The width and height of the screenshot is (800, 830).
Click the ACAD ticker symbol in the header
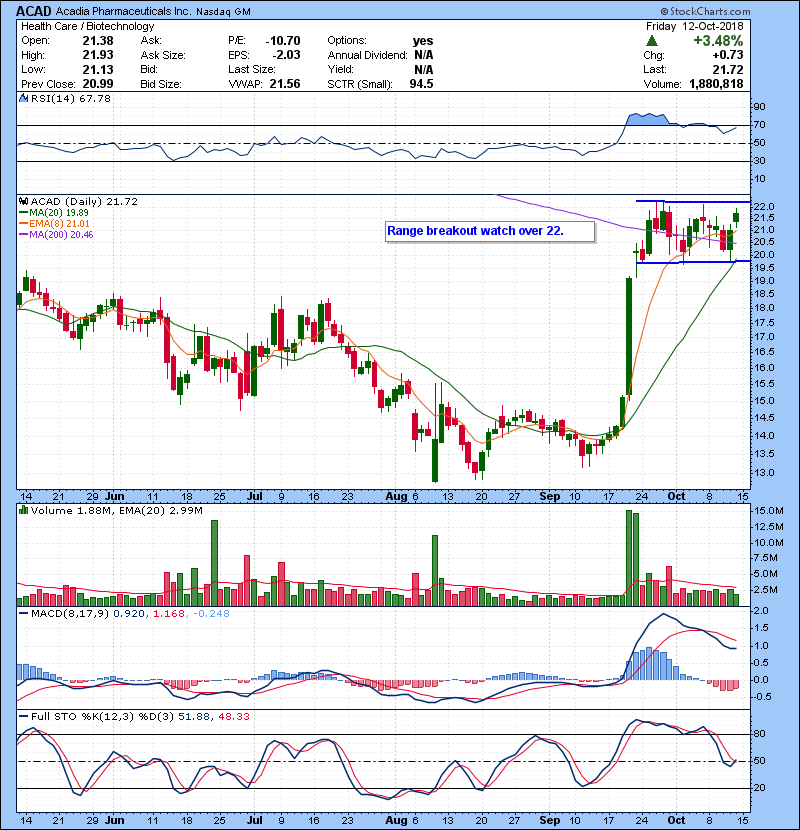point(34,11)
